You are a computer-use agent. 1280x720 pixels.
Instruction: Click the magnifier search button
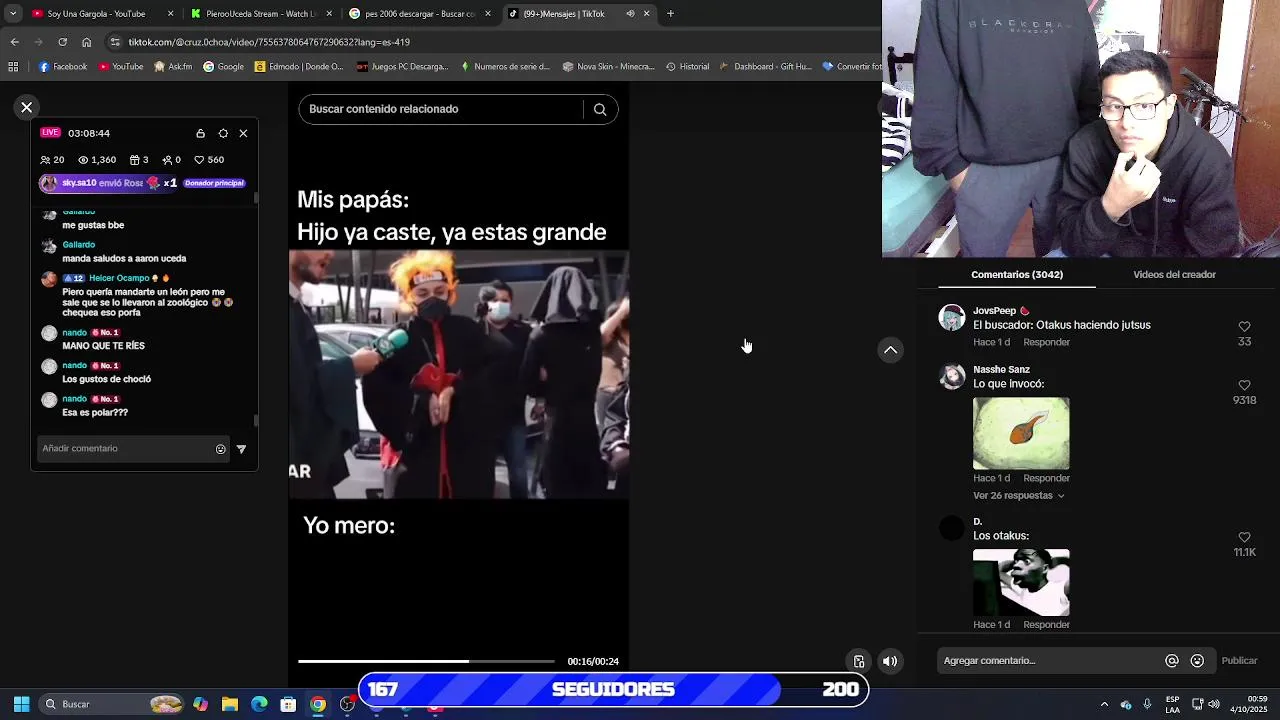(x=600, y=110)
